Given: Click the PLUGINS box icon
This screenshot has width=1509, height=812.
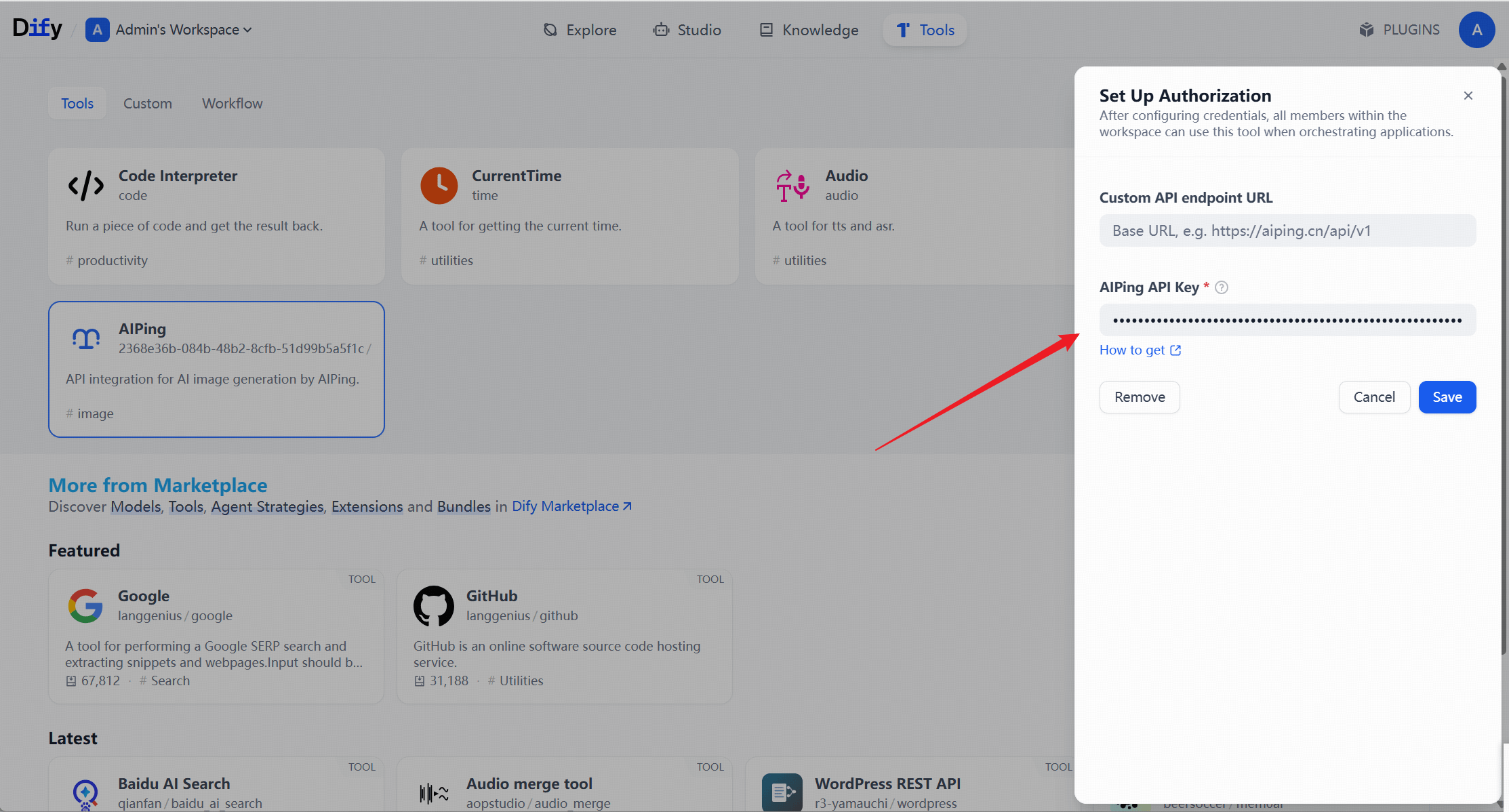Looking at the screenshot, I should 1366,30.
